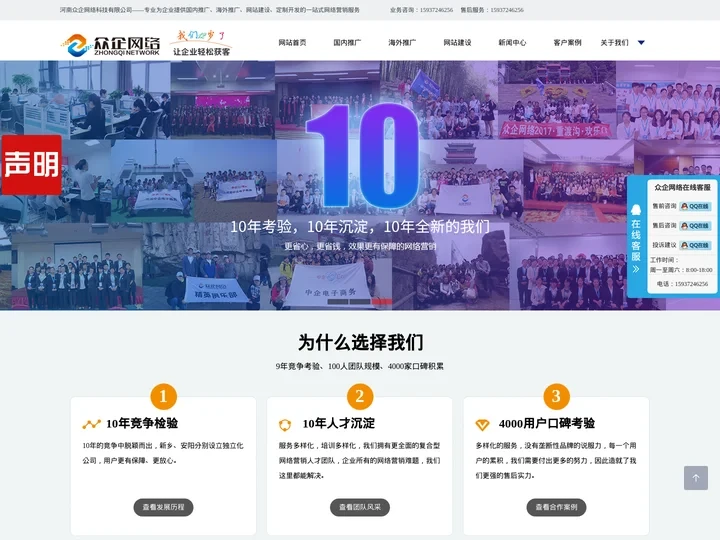Click the orange number 2 badge
Screen dimensions: 720x540
(360, 396)
